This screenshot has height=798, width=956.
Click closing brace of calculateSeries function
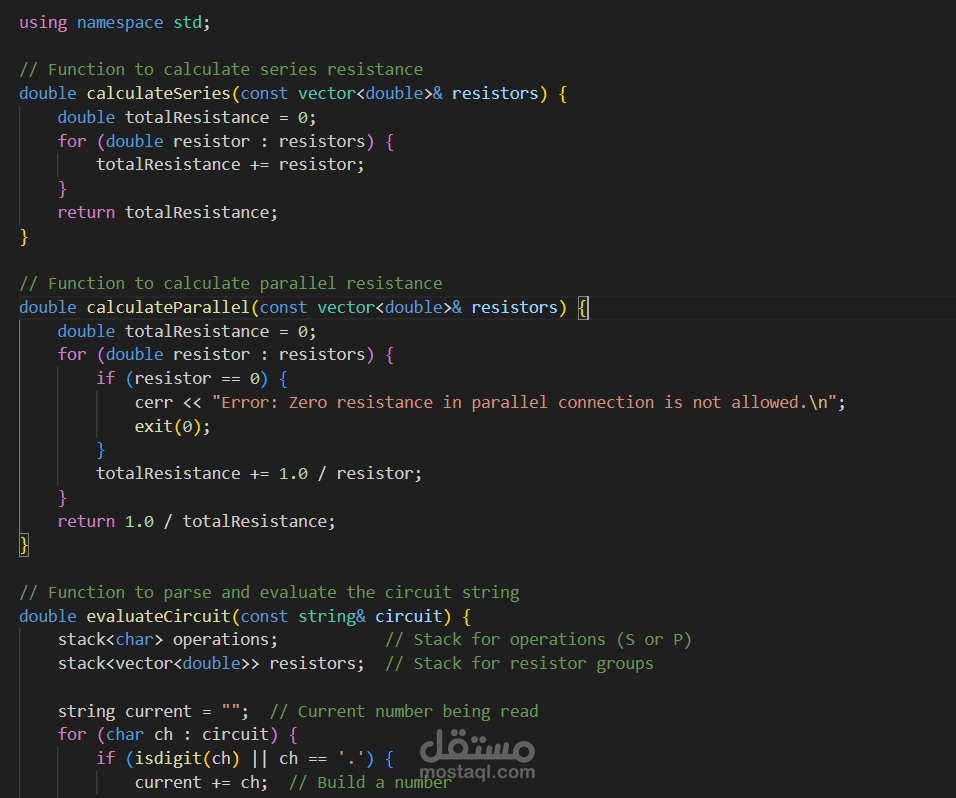[24, 237]
